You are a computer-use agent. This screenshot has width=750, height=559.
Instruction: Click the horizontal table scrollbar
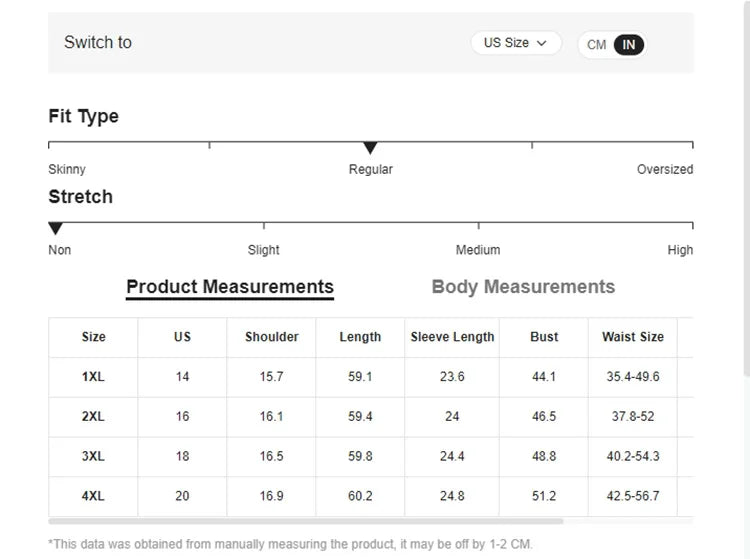(x=305, y=521)
